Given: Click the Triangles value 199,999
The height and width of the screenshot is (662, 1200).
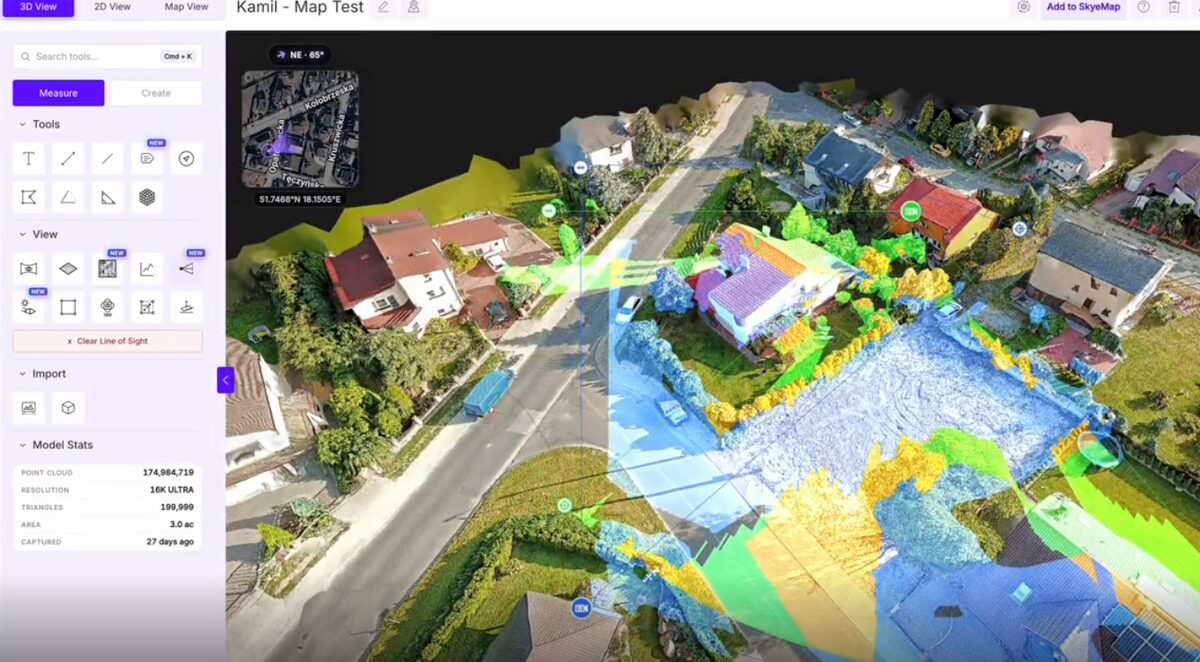Looking at the screenshot, I should [x=177, y=507].
